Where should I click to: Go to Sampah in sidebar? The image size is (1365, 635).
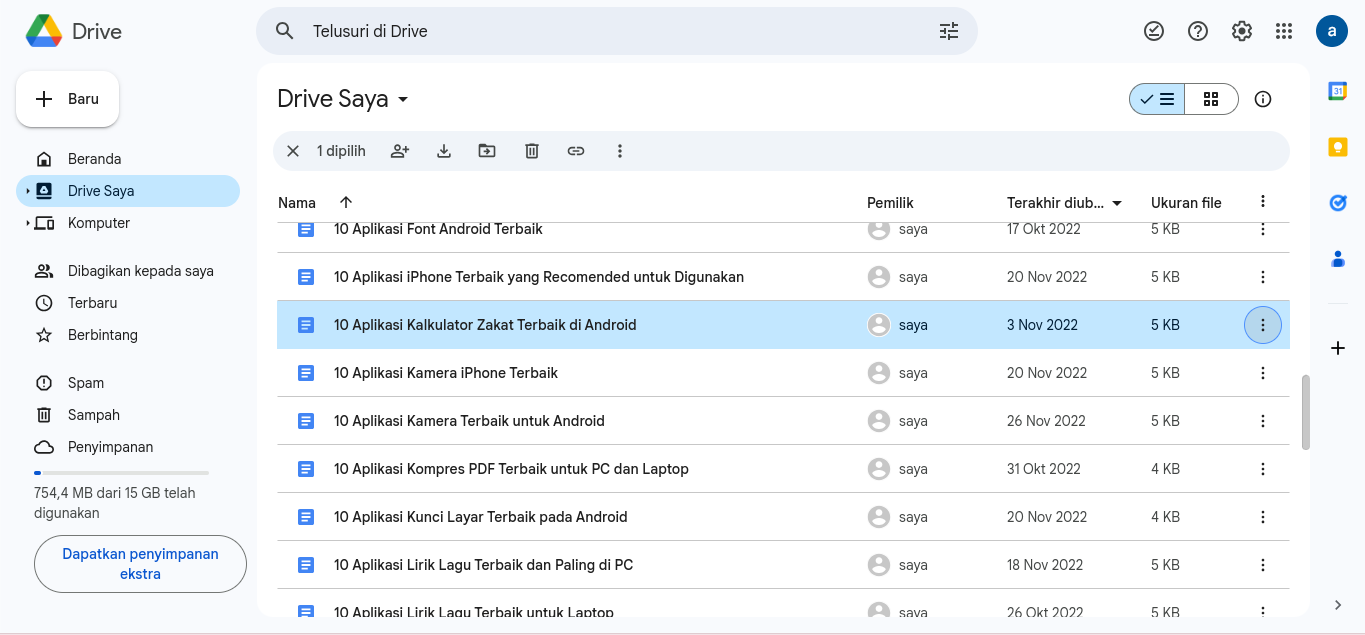(93, 415)
